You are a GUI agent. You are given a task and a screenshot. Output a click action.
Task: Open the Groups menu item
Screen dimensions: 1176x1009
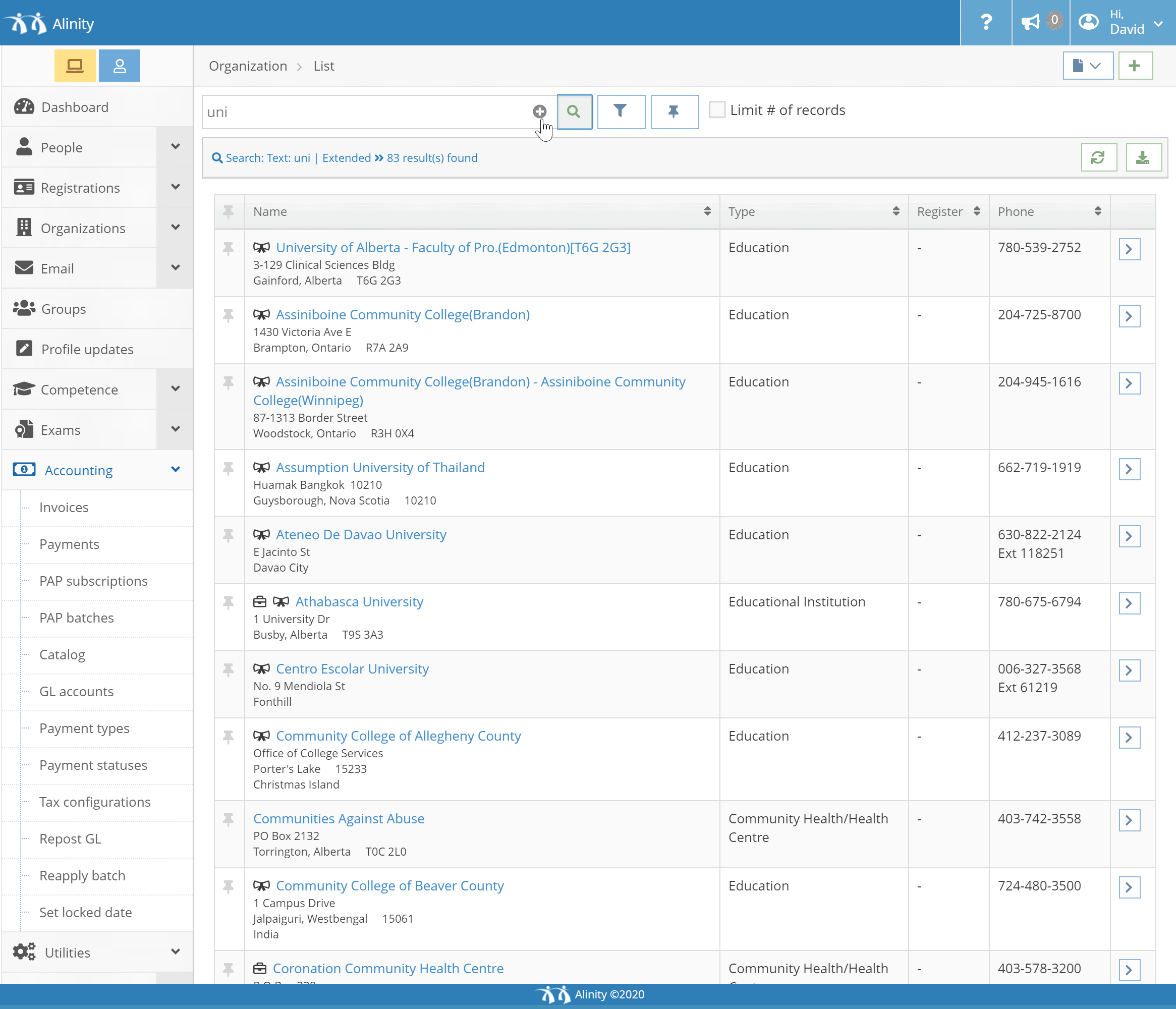click(x=96, y=309)
